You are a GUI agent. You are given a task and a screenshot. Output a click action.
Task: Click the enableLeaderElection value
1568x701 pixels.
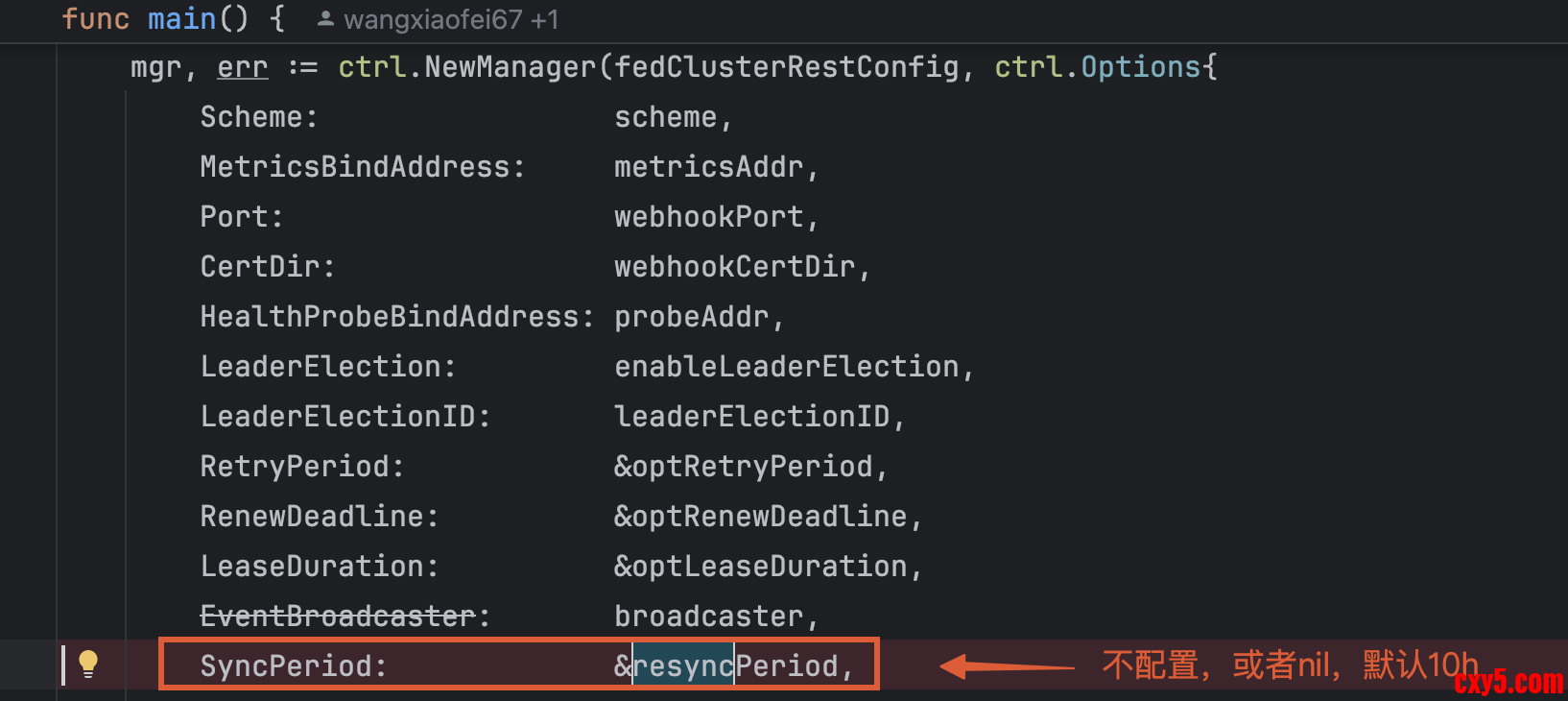787,367
